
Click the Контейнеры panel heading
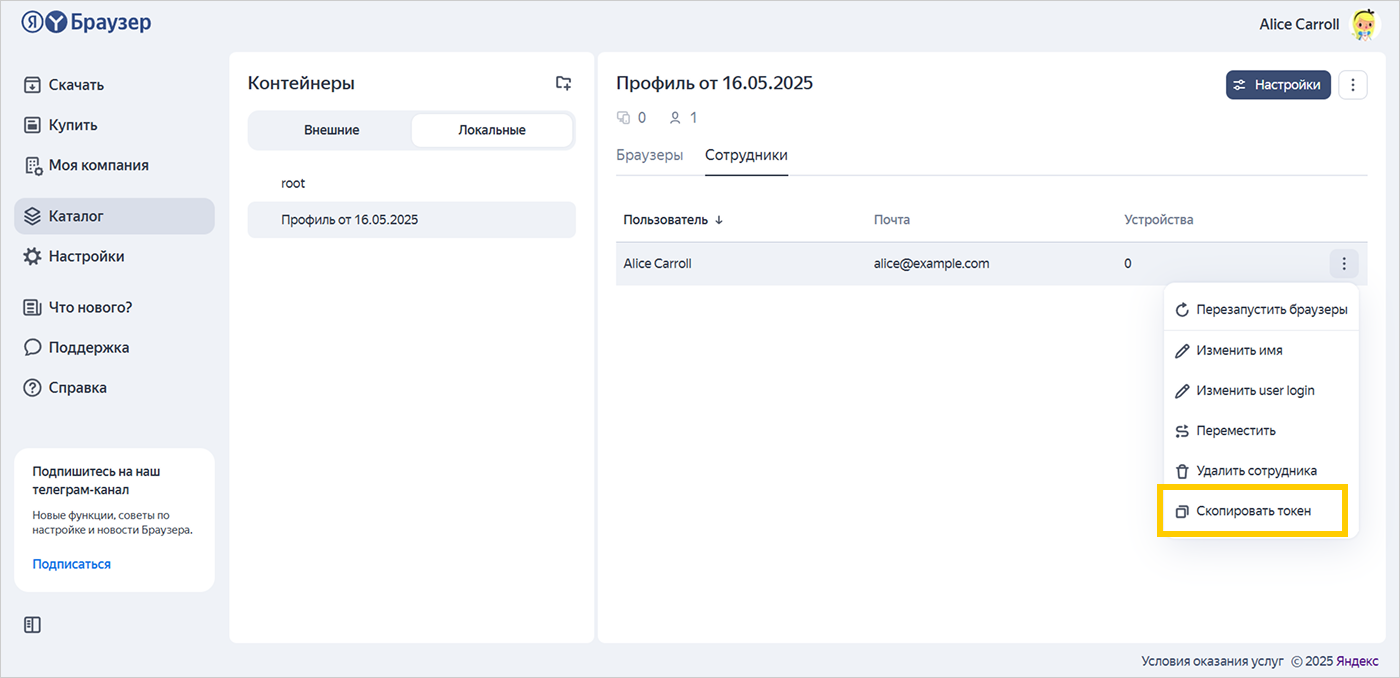click(x=301, y=83)
